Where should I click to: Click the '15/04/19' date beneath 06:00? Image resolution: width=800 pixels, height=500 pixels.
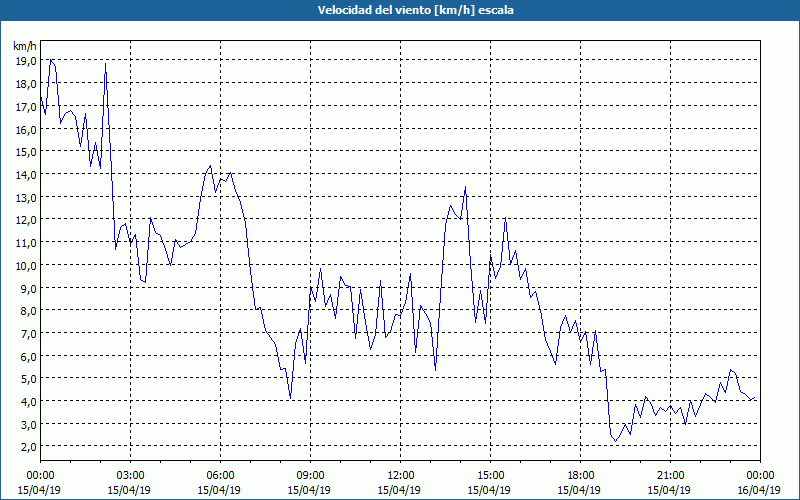tap(219, 490)
